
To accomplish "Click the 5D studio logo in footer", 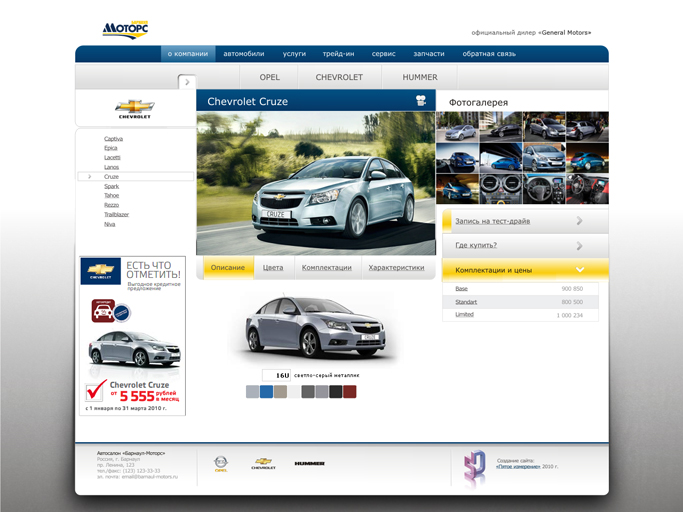I will point(474,468).
